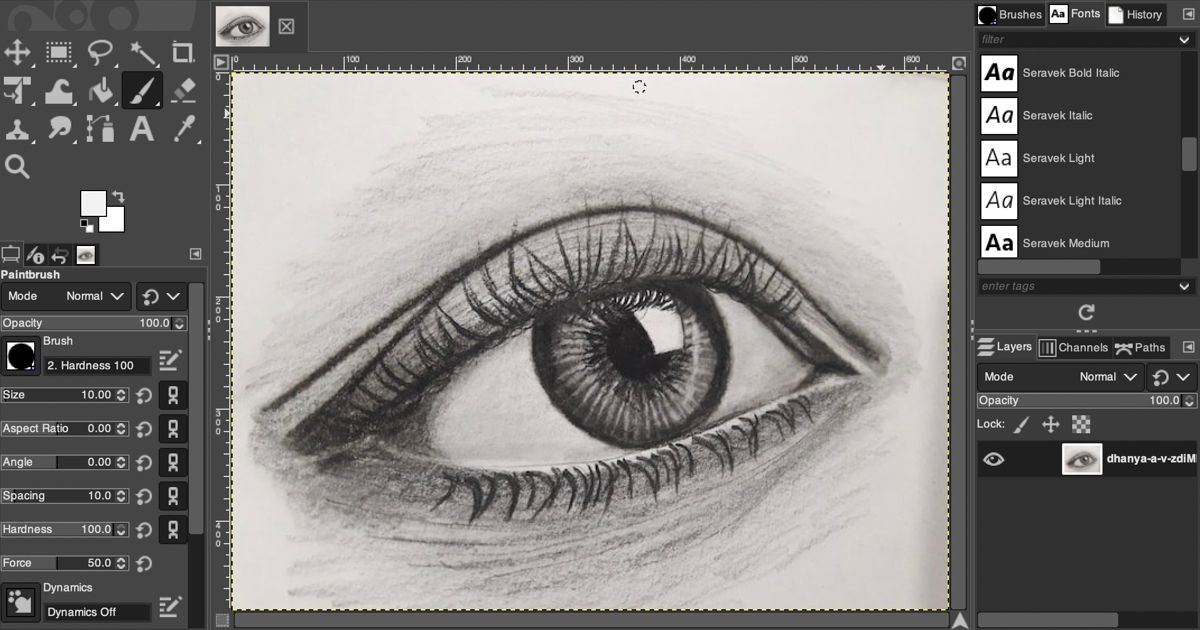Screen dimensions: 1200x630
Task: Swap foreground and background color swatches
Action: [119, 196]
